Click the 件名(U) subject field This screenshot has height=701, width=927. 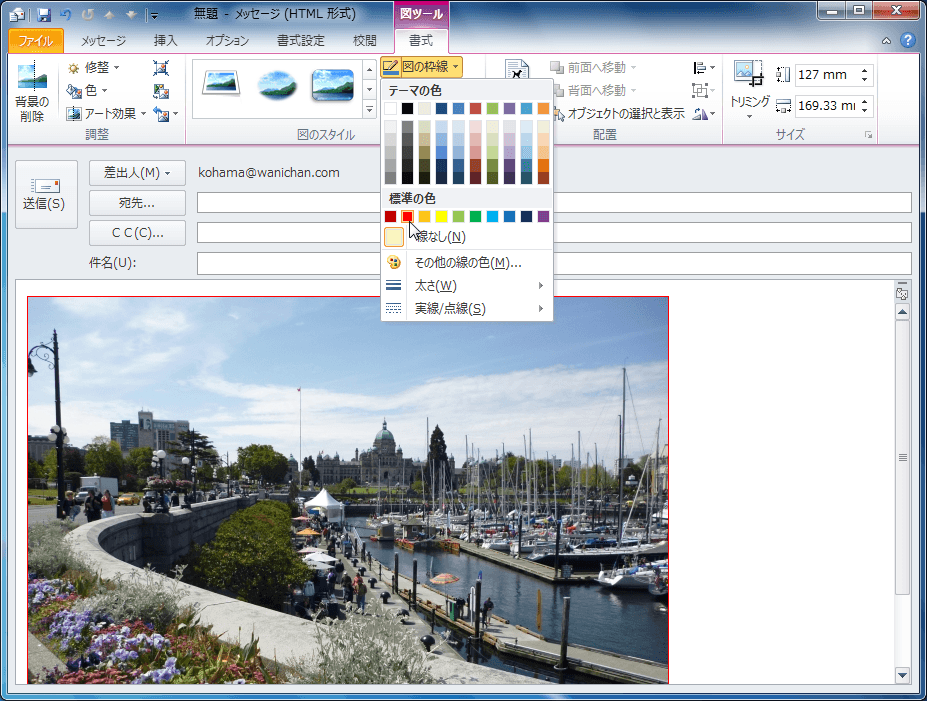[554, 263]
